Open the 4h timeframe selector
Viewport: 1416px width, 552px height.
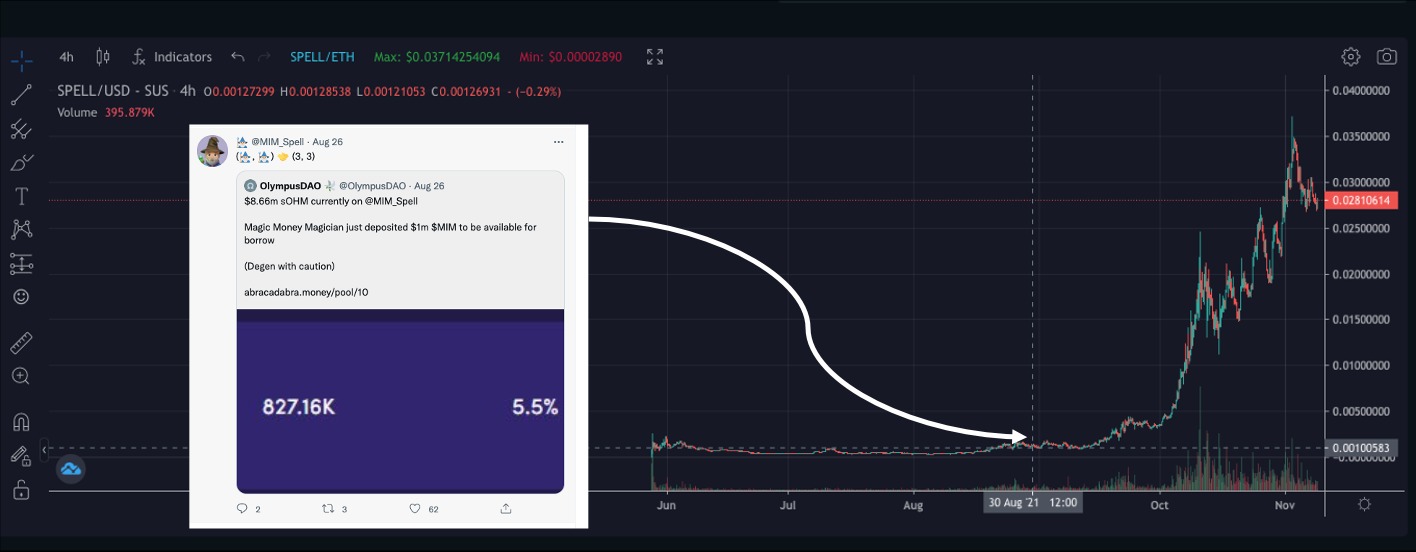coord(66,57)
